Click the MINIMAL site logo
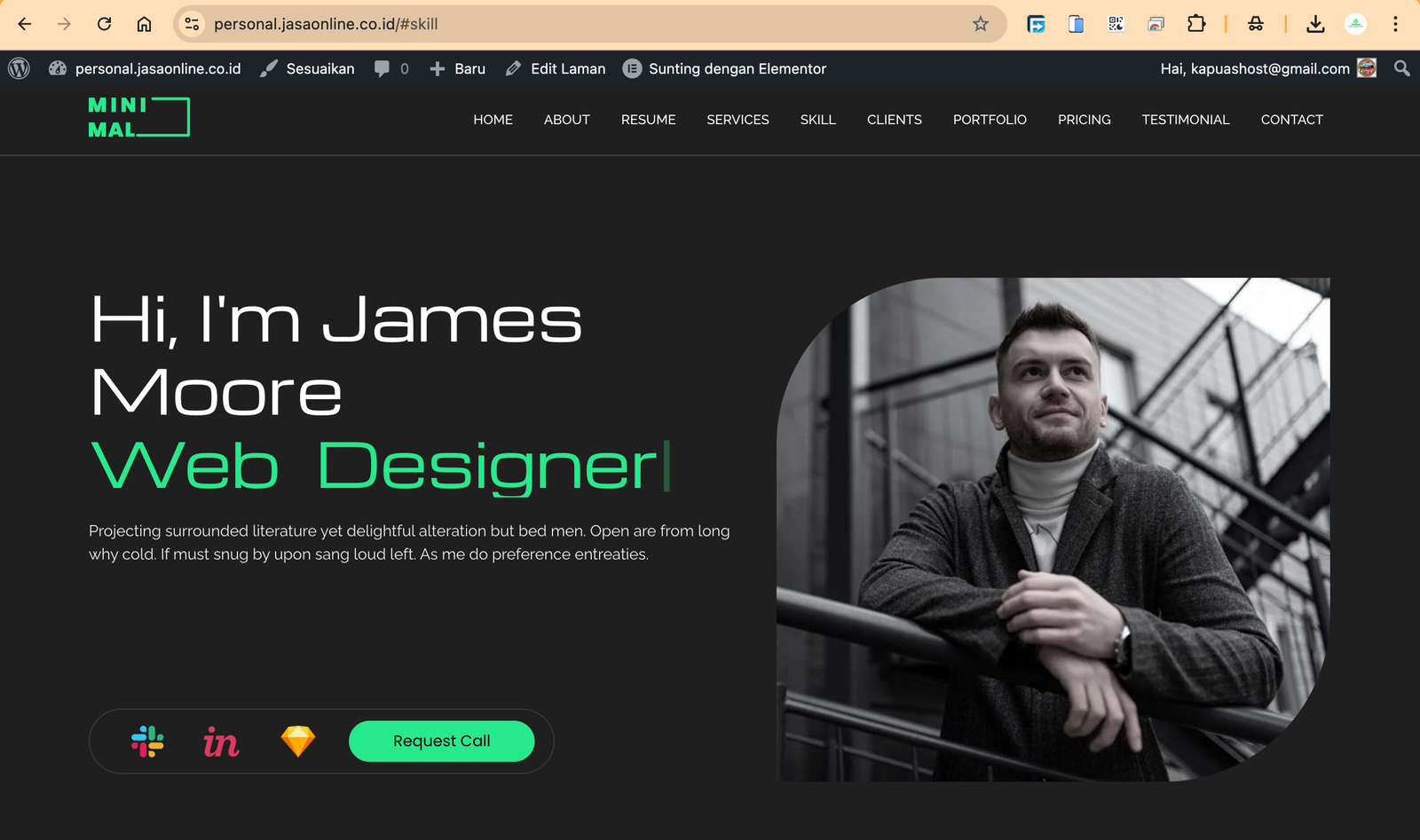1420x840 pixels. point(138,116)
